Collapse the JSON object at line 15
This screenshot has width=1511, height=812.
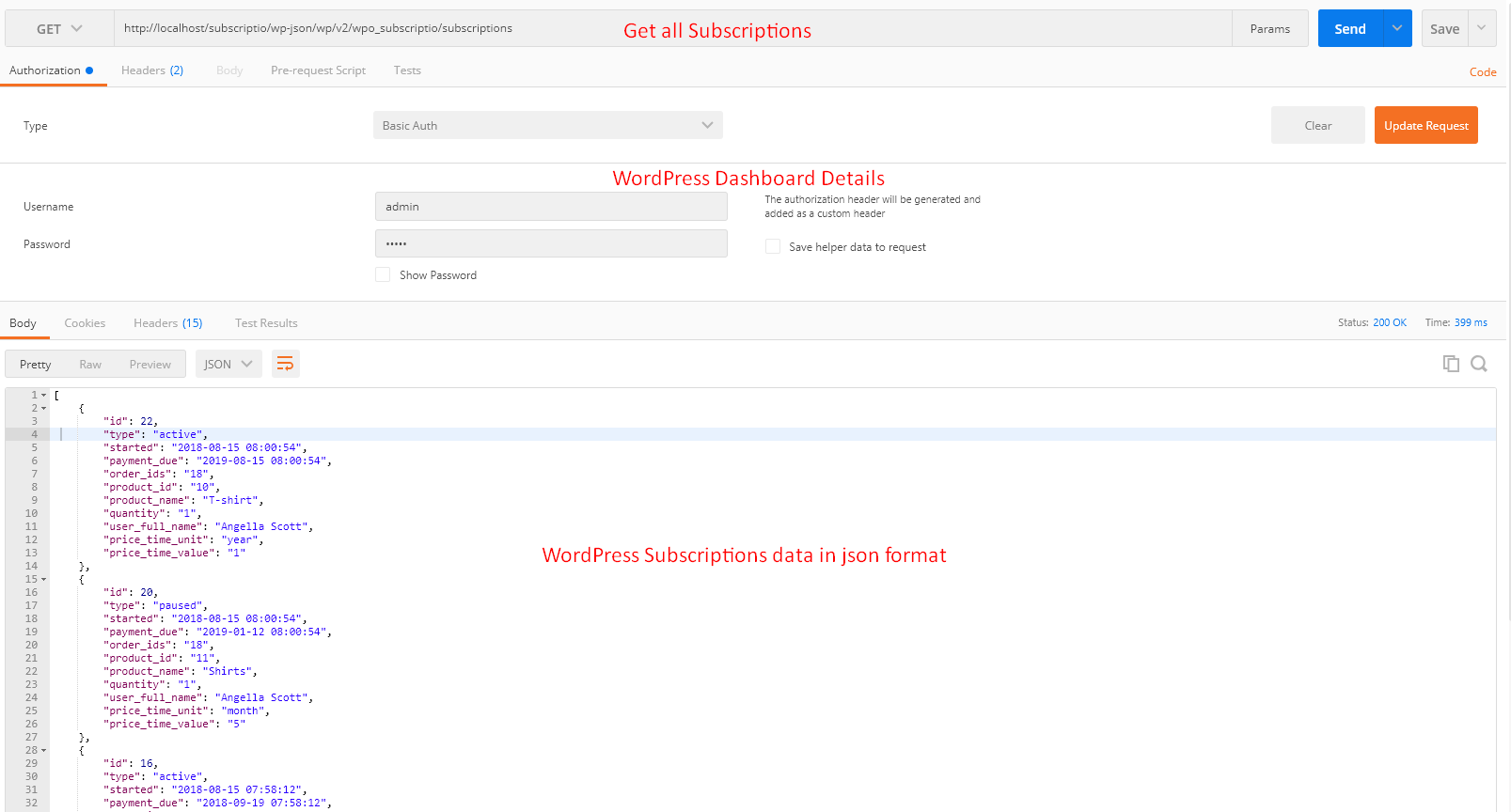click(43, 580)
